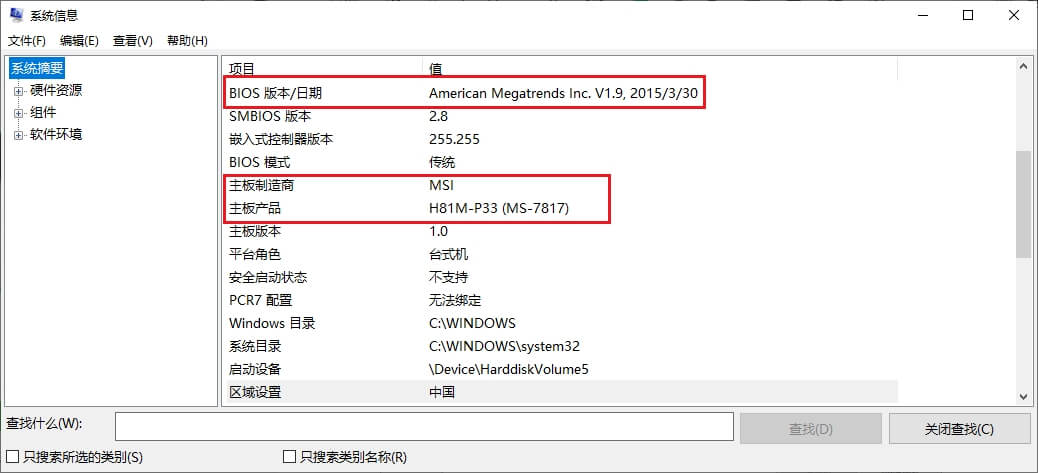Image resolution: width=1038 pixels, height=473 pixels.
Task: Click the 查找(D) button
Action: [810, 429]
